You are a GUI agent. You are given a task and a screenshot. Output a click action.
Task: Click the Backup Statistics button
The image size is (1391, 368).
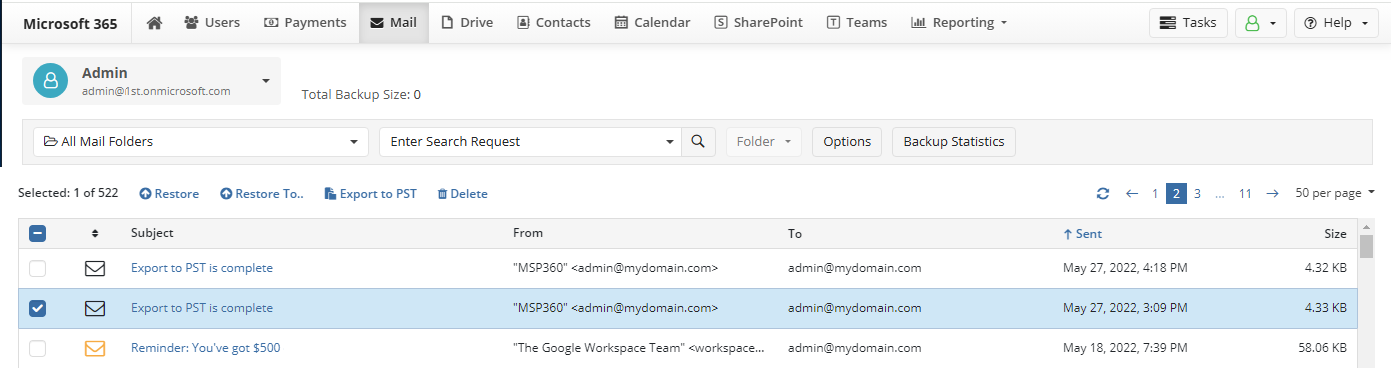click(x=953, y=142)
